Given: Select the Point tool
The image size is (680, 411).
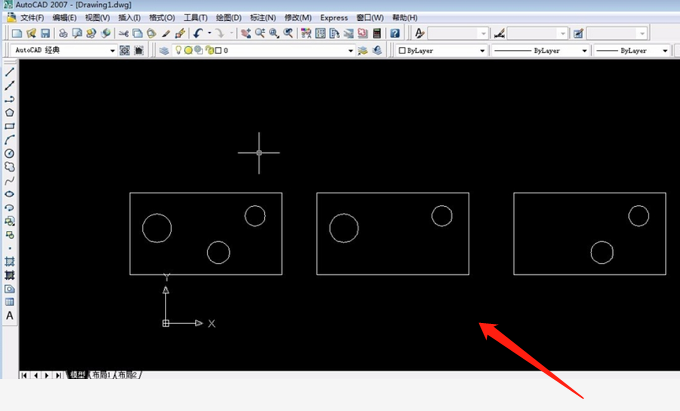Looking at the screenshot, I should (x=10, y=248).
